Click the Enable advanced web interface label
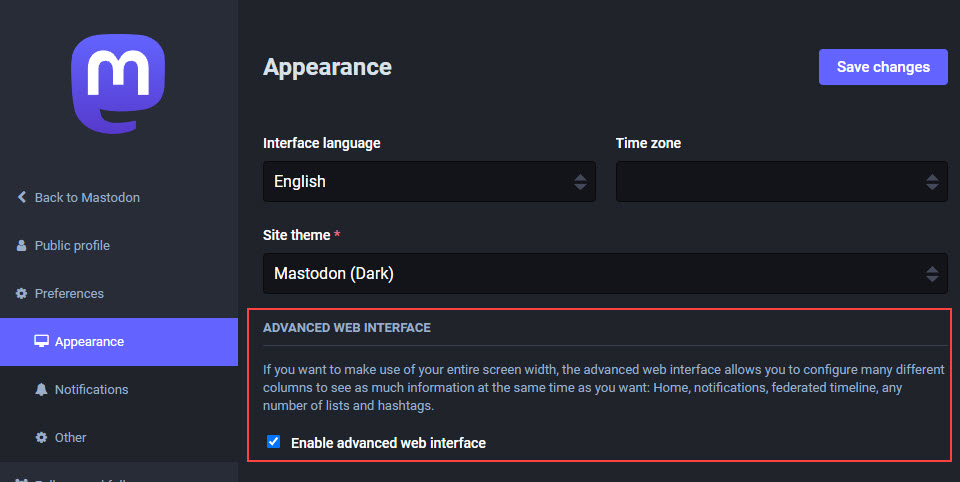The image size is (960, 482). point(388,443)
